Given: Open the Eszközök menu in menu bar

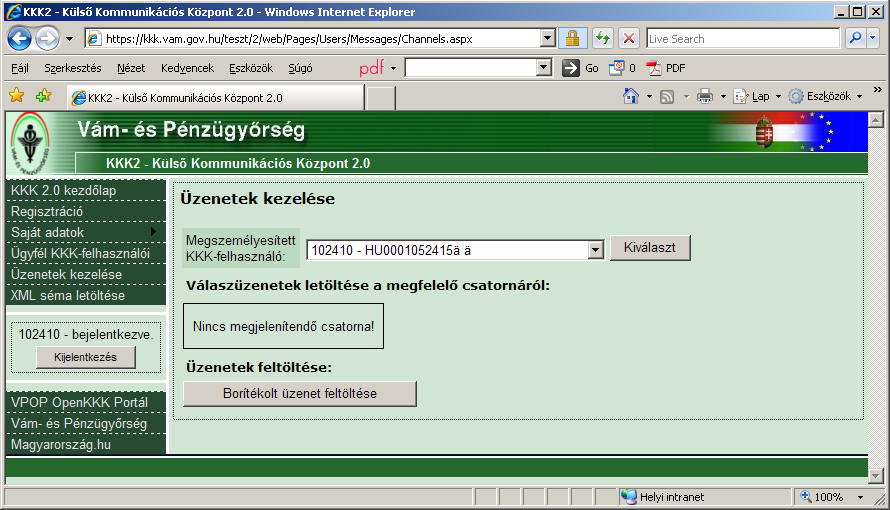Looking at the screenshot, I should pyautogui.click(x=251, y=68).
